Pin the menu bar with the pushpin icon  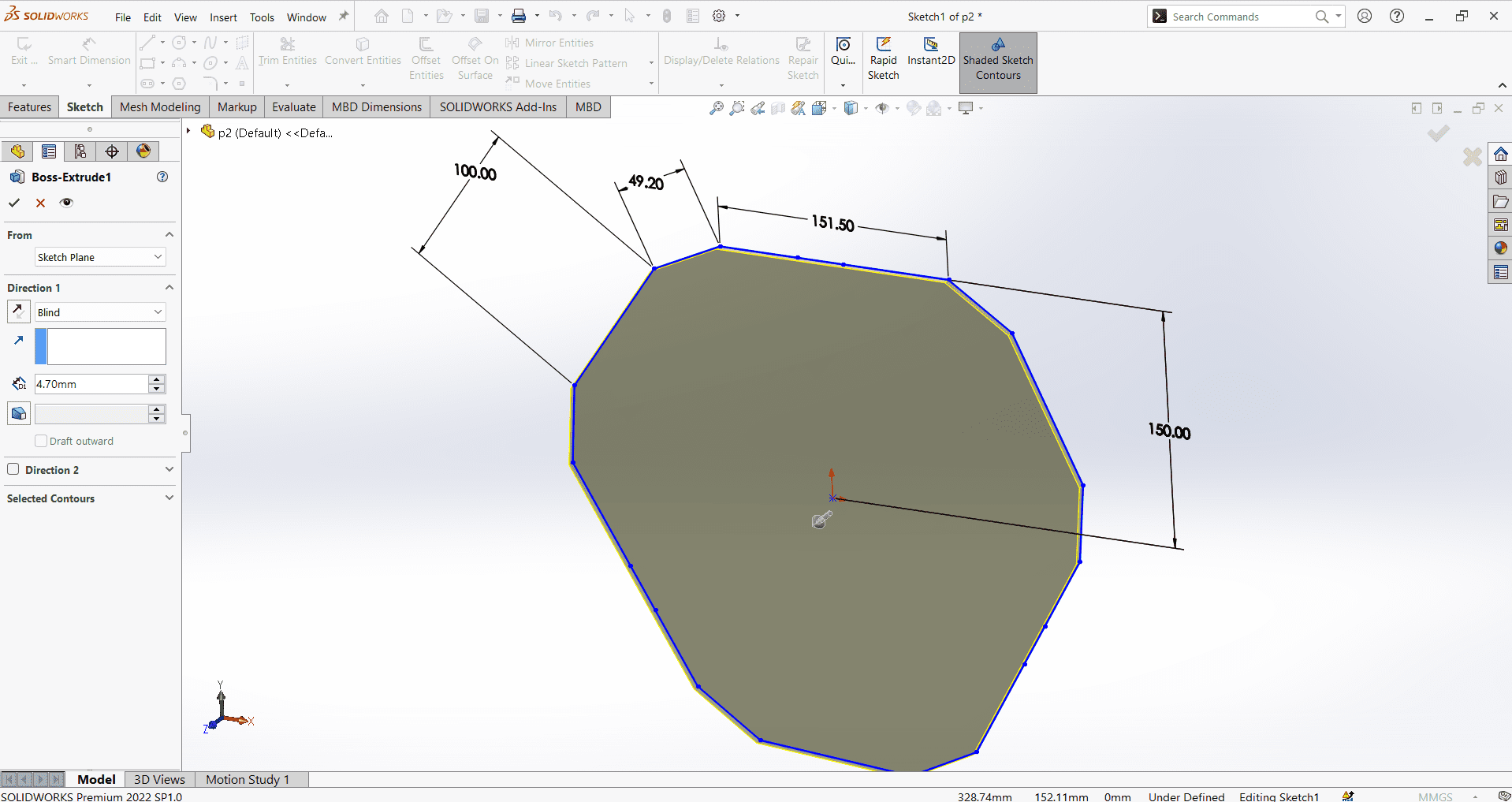(x=344, y=16)
